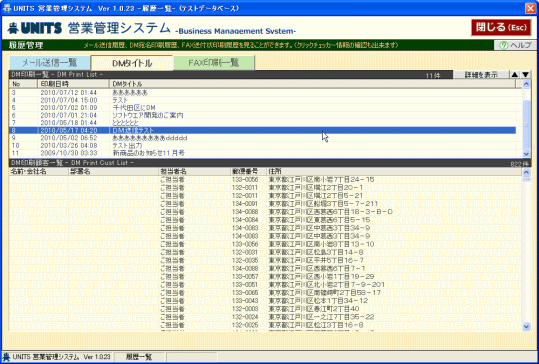This screenshot has height=364, width=539.
Task: Select customer row with address 瑞江2丁目5-21
Action: tap(265, 196)
